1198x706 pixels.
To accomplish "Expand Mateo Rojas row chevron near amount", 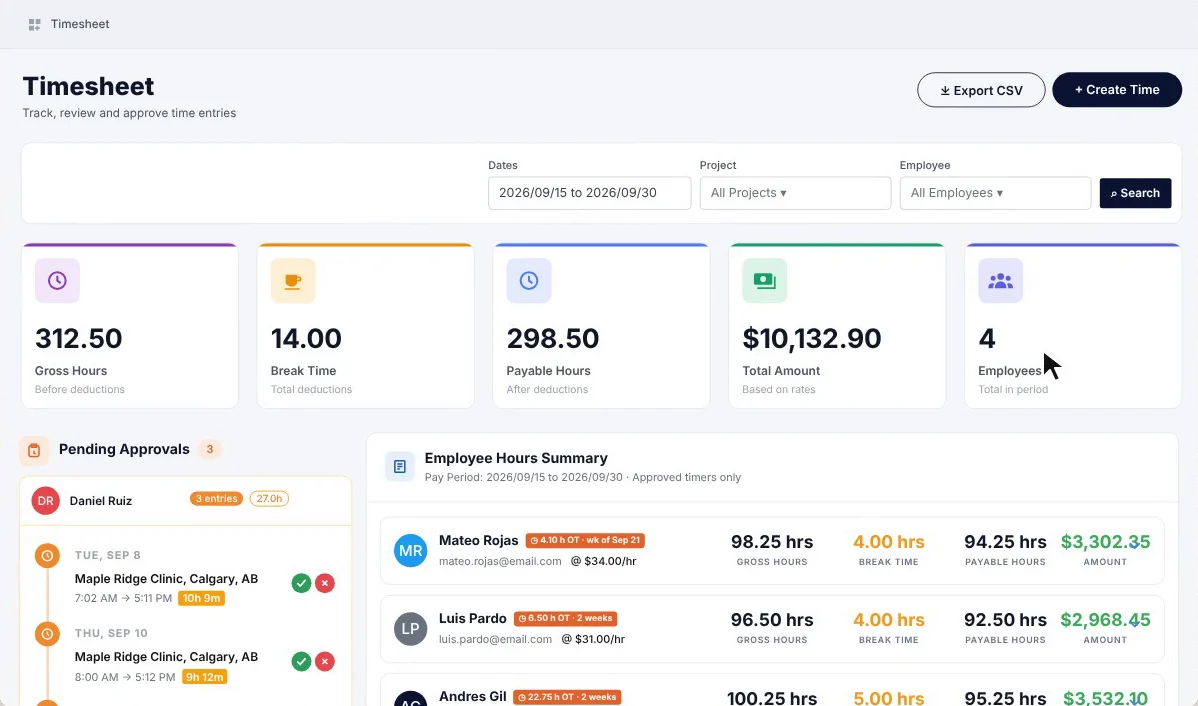I will coord(1135,546).
